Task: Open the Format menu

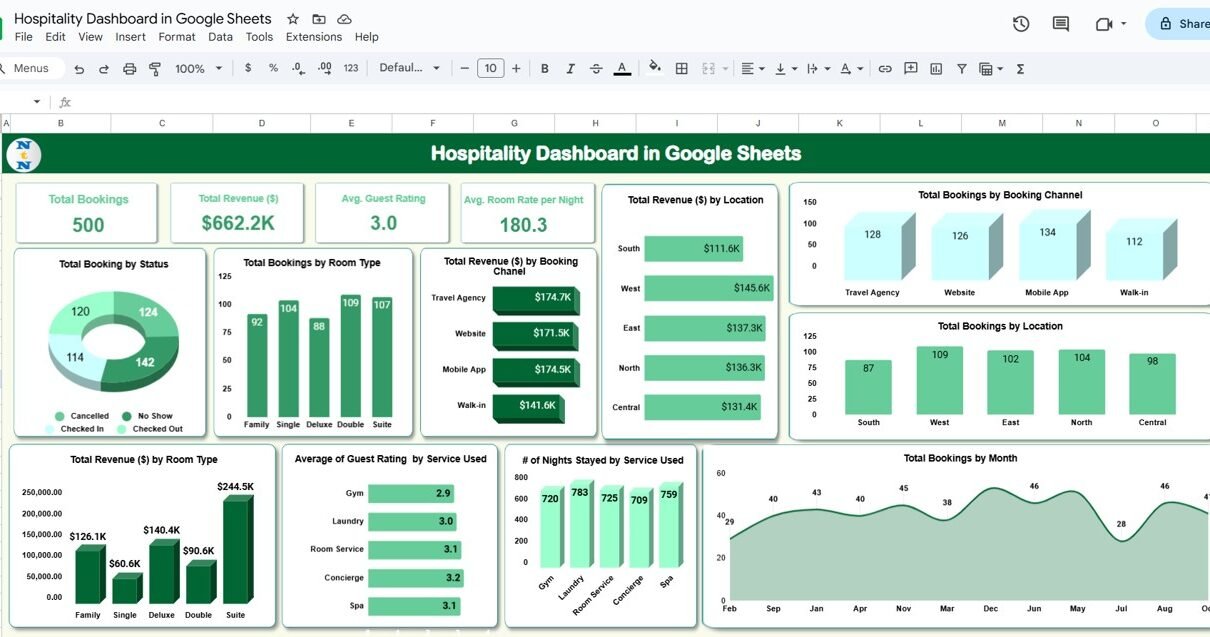Action: [x=177, y=37]
